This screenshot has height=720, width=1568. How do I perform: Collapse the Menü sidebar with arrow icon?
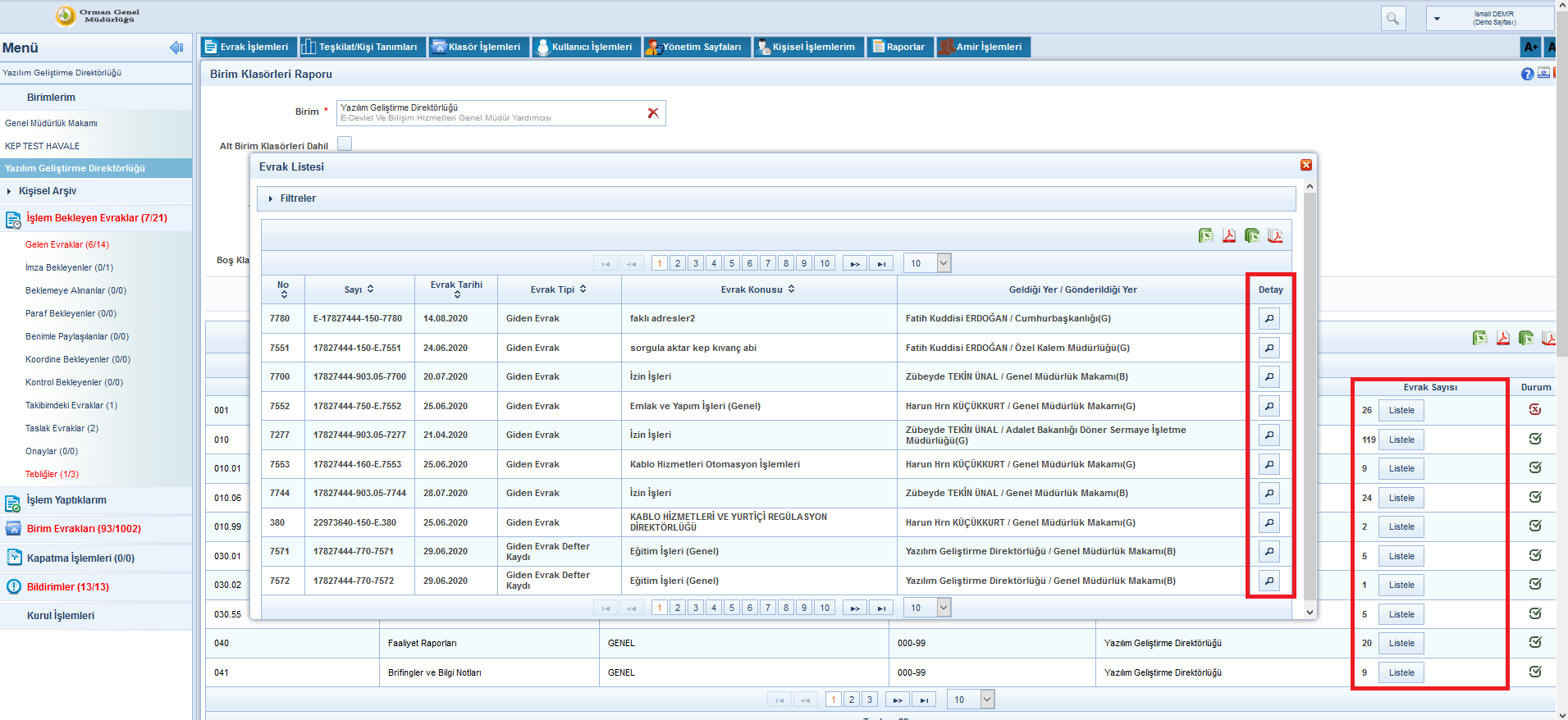pos(176,48)
